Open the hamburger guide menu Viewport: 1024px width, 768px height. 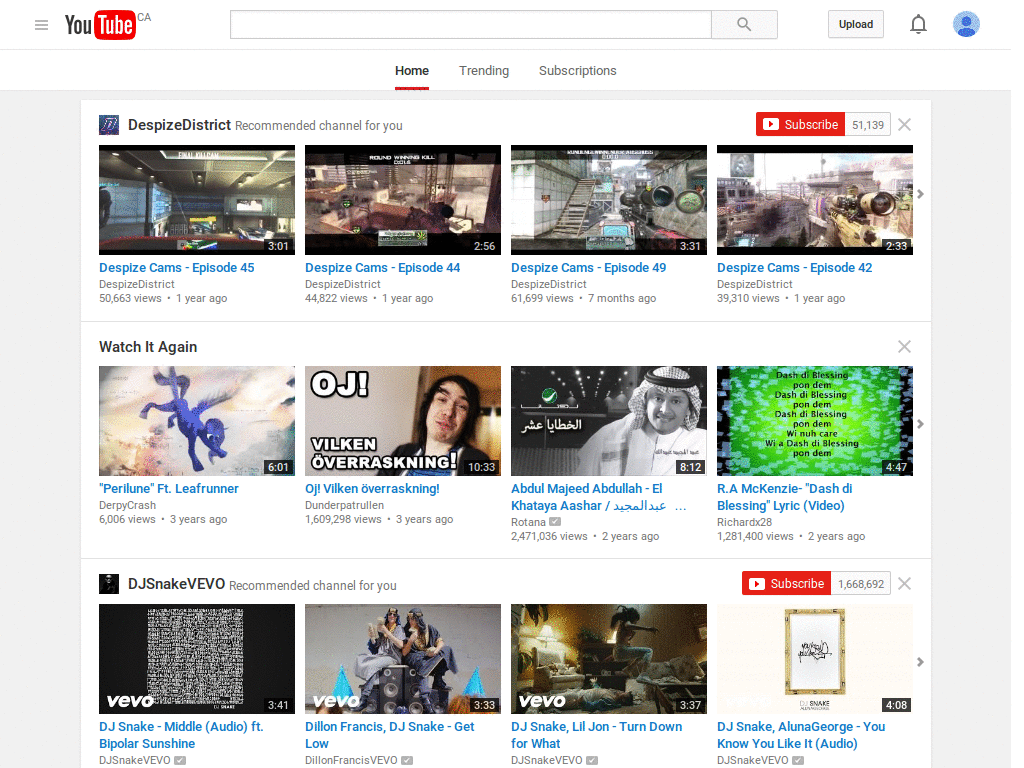click(x=41, y=25)
